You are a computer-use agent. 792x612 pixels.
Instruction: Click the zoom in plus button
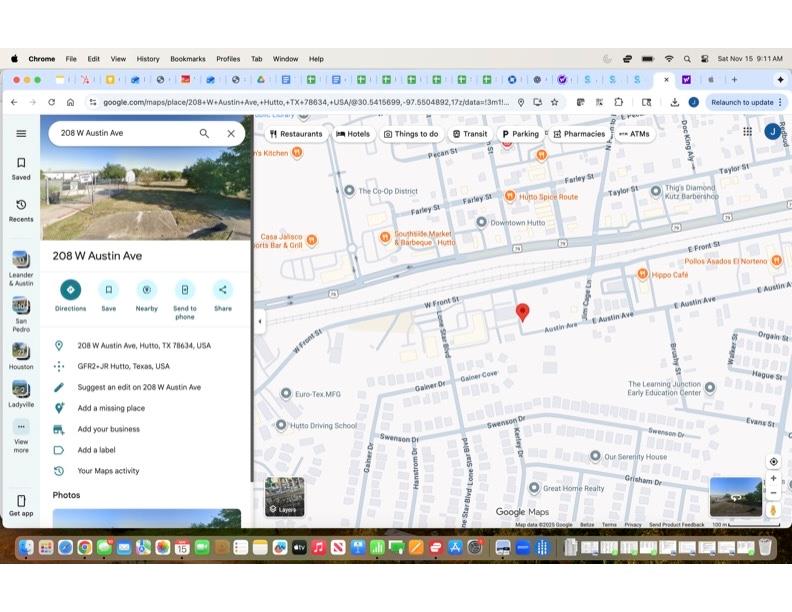pyautogui.click(x=773, y=479)
